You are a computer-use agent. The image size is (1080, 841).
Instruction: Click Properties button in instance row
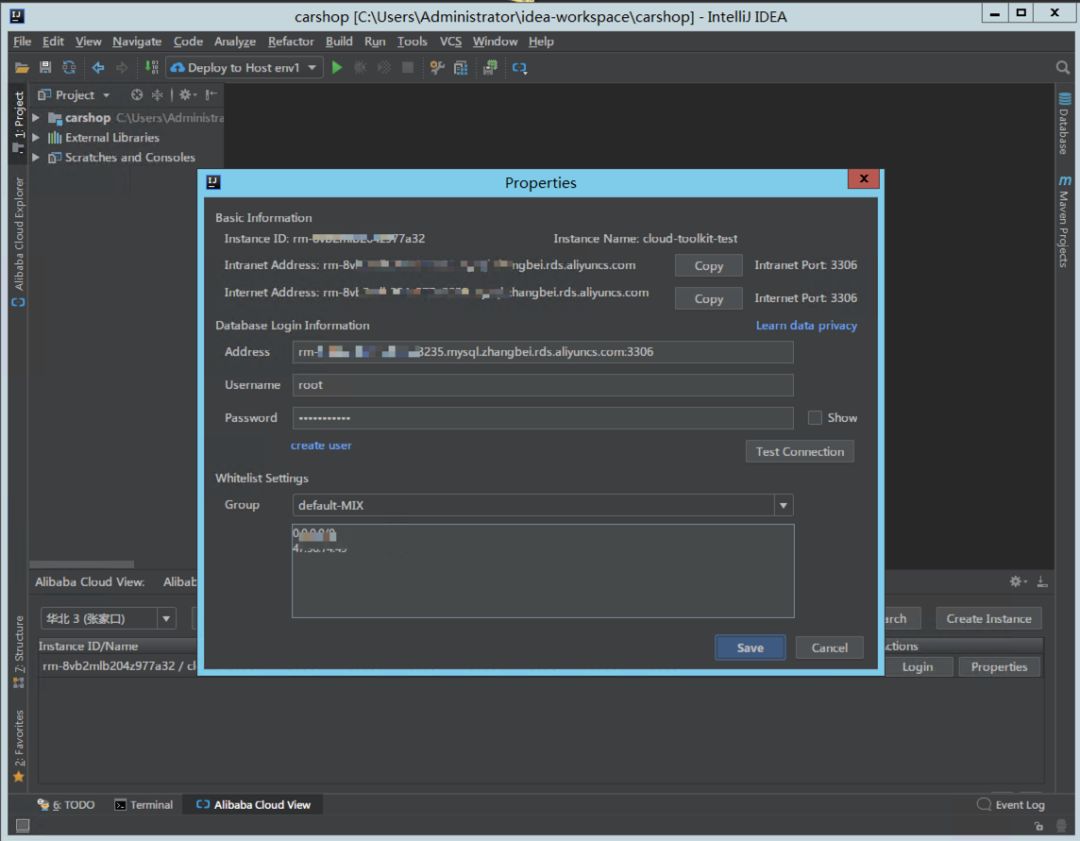pyautogui.click(x=999, y=667)
